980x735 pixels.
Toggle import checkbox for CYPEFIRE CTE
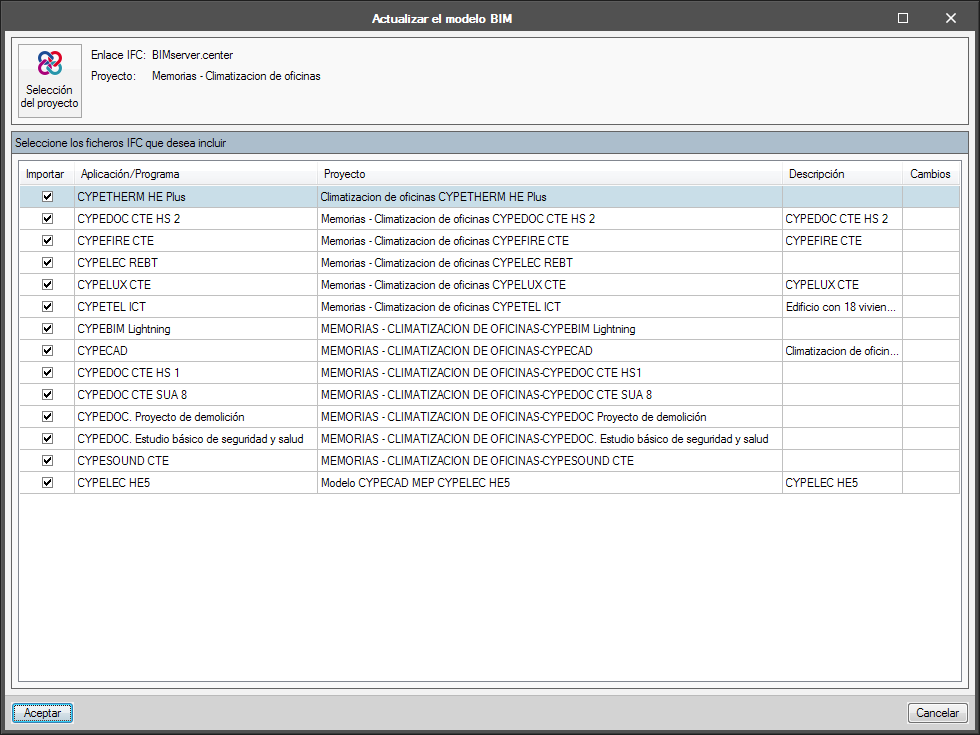pos(48,241)
